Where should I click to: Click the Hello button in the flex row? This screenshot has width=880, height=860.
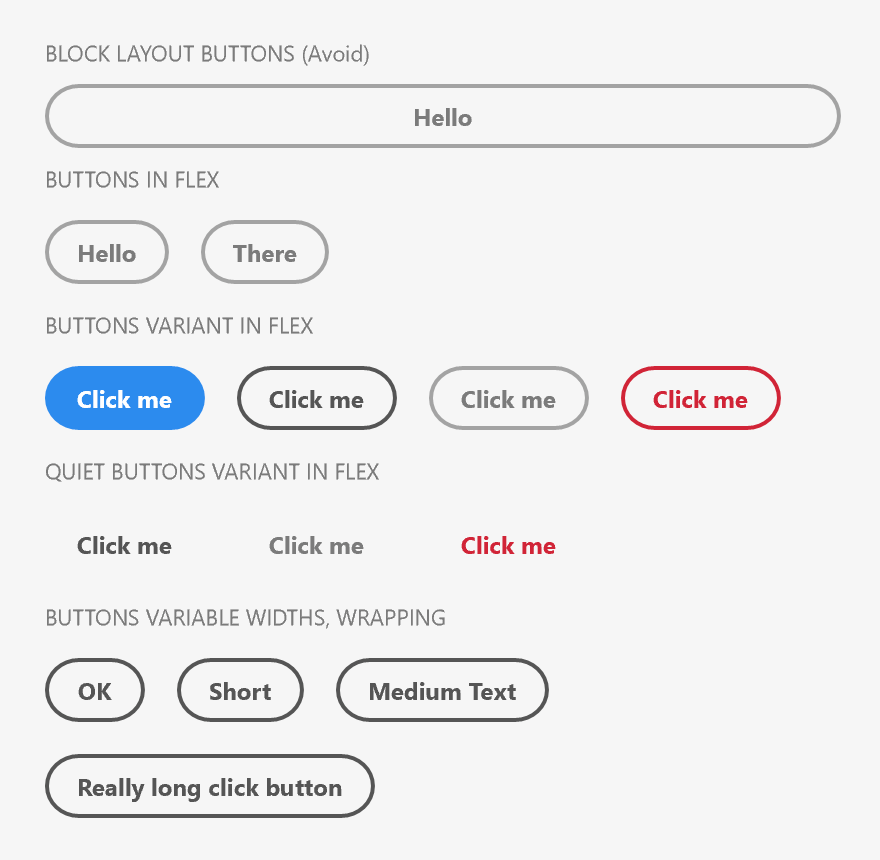(x=106, y=252)
